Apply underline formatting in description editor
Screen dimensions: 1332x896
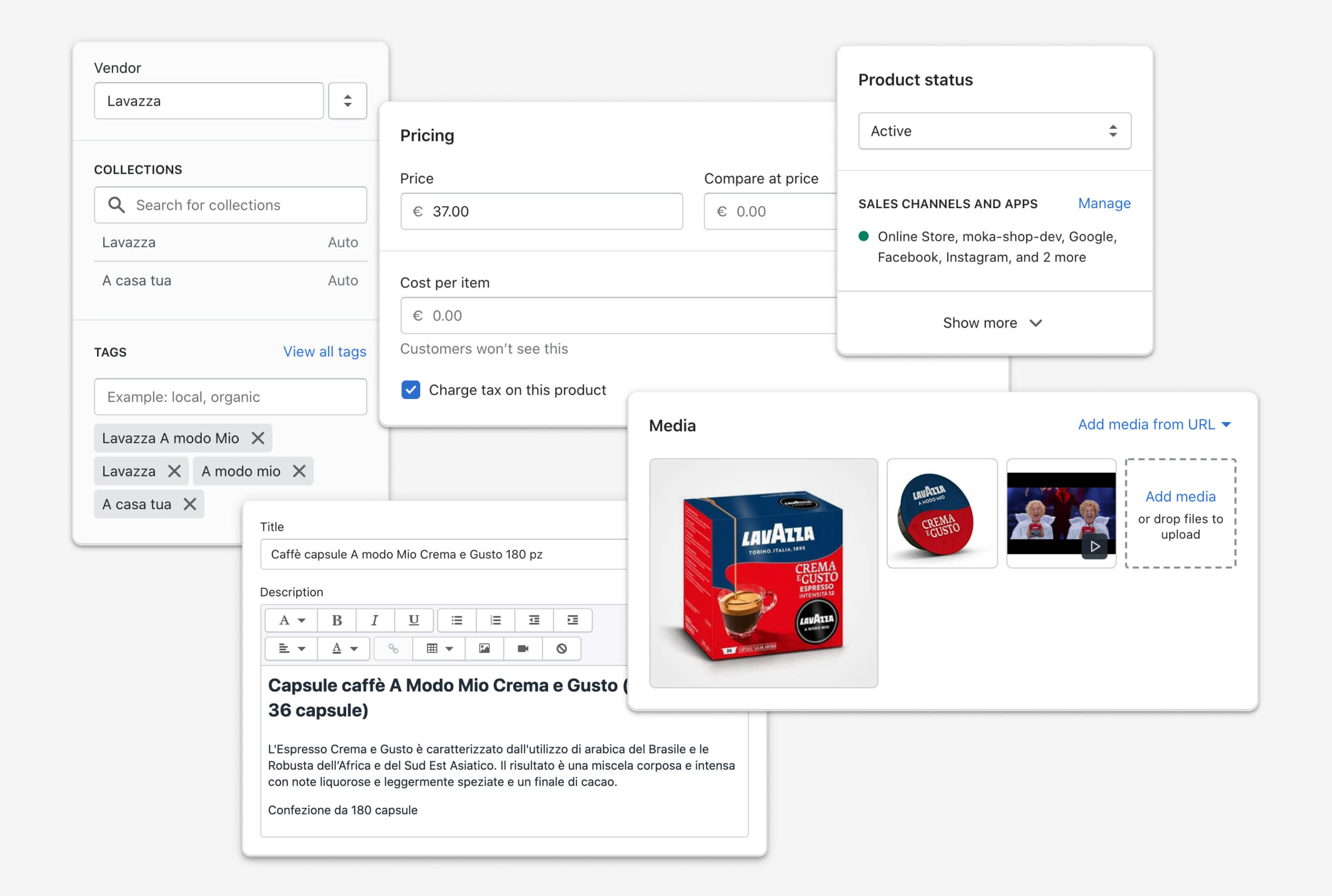click(414, 620)
